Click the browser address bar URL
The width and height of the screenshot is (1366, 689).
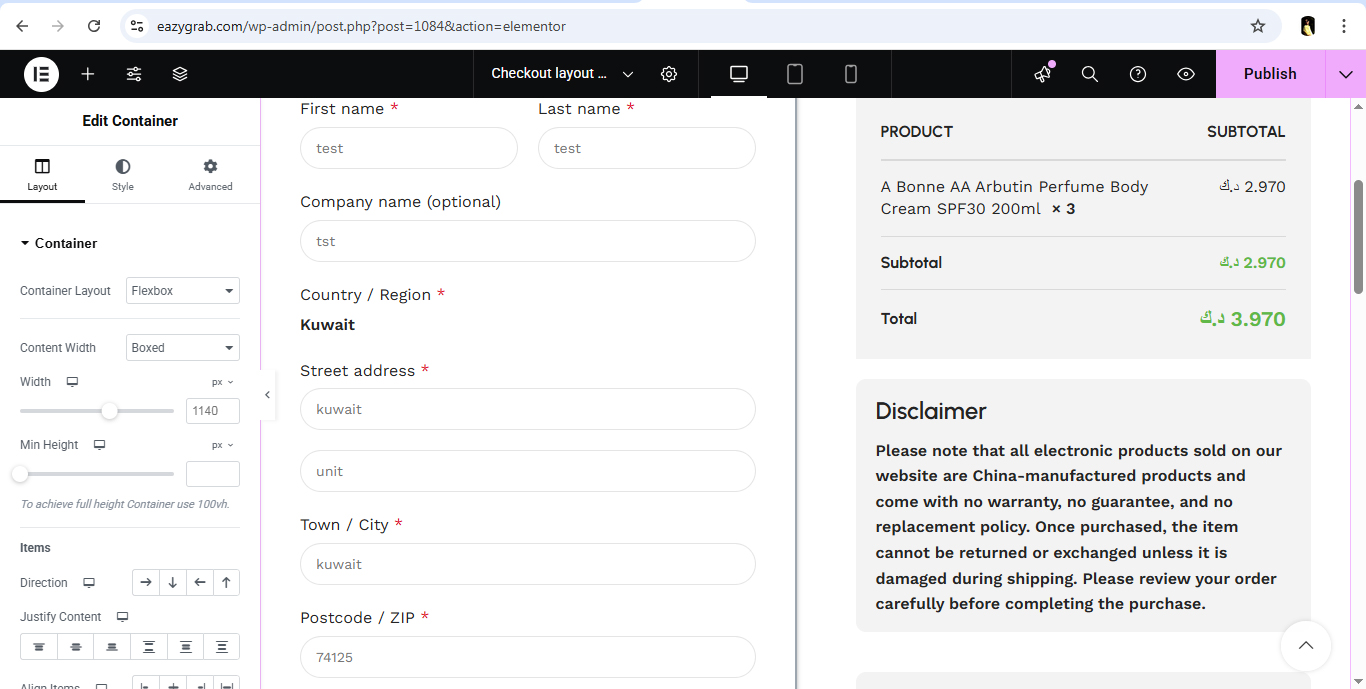[x=361, y=26]
